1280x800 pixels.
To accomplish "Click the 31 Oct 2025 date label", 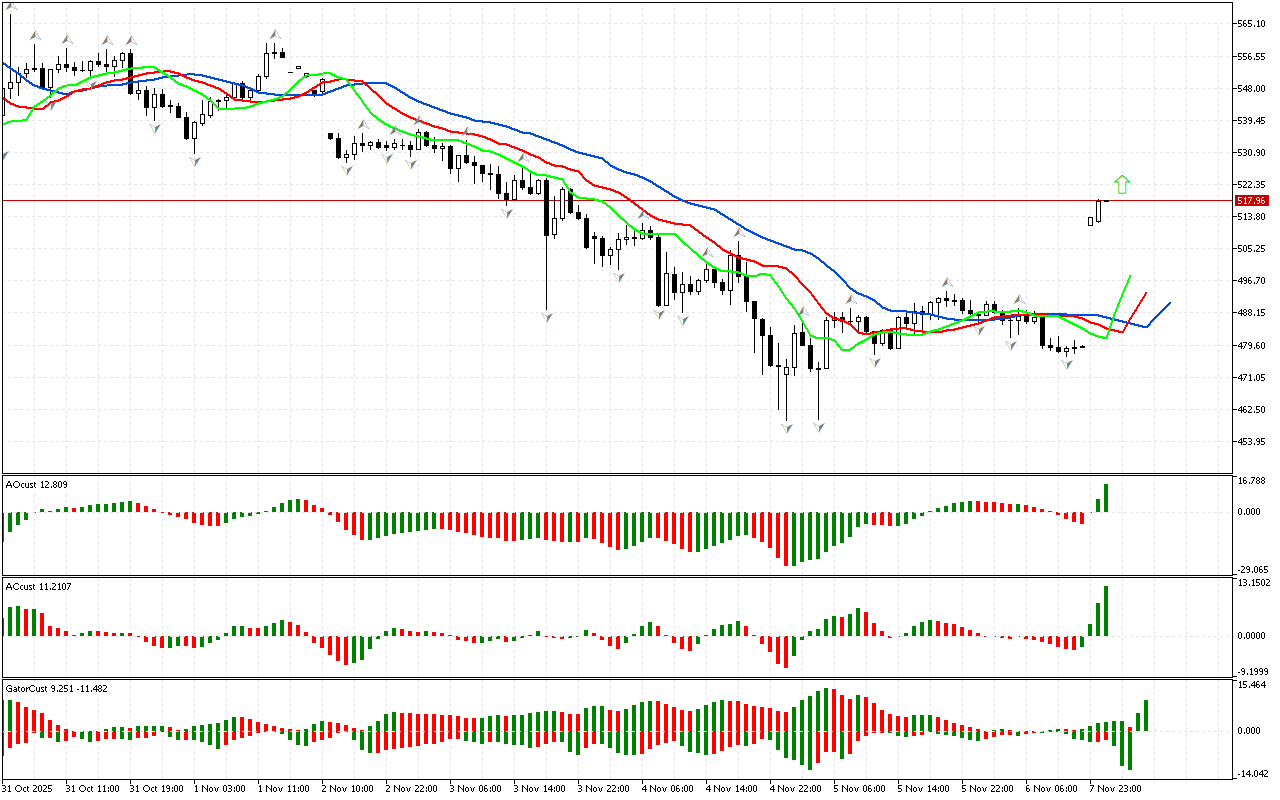I will pyautogui.click(x=30, y=788).
